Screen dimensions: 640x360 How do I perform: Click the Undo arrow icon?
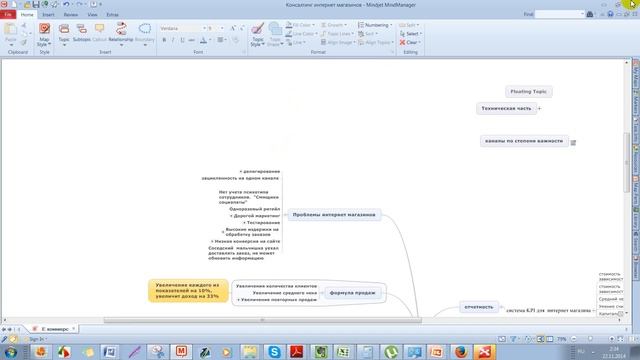pyautogui.click(x=66, y=4)
